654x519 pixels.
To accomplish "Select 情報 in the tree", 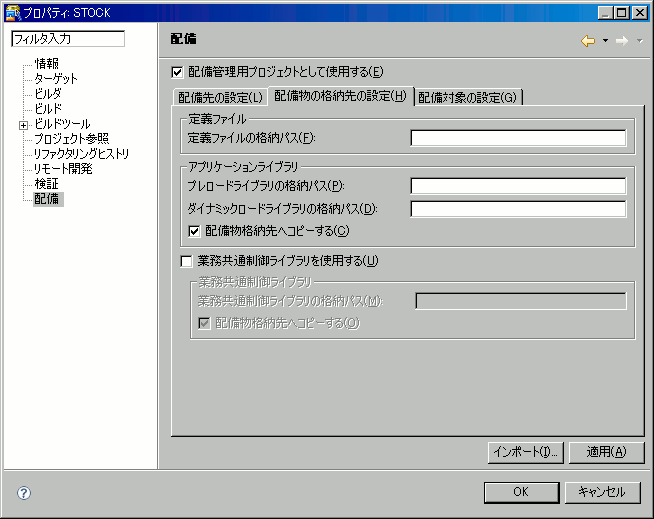I will 47,63.
